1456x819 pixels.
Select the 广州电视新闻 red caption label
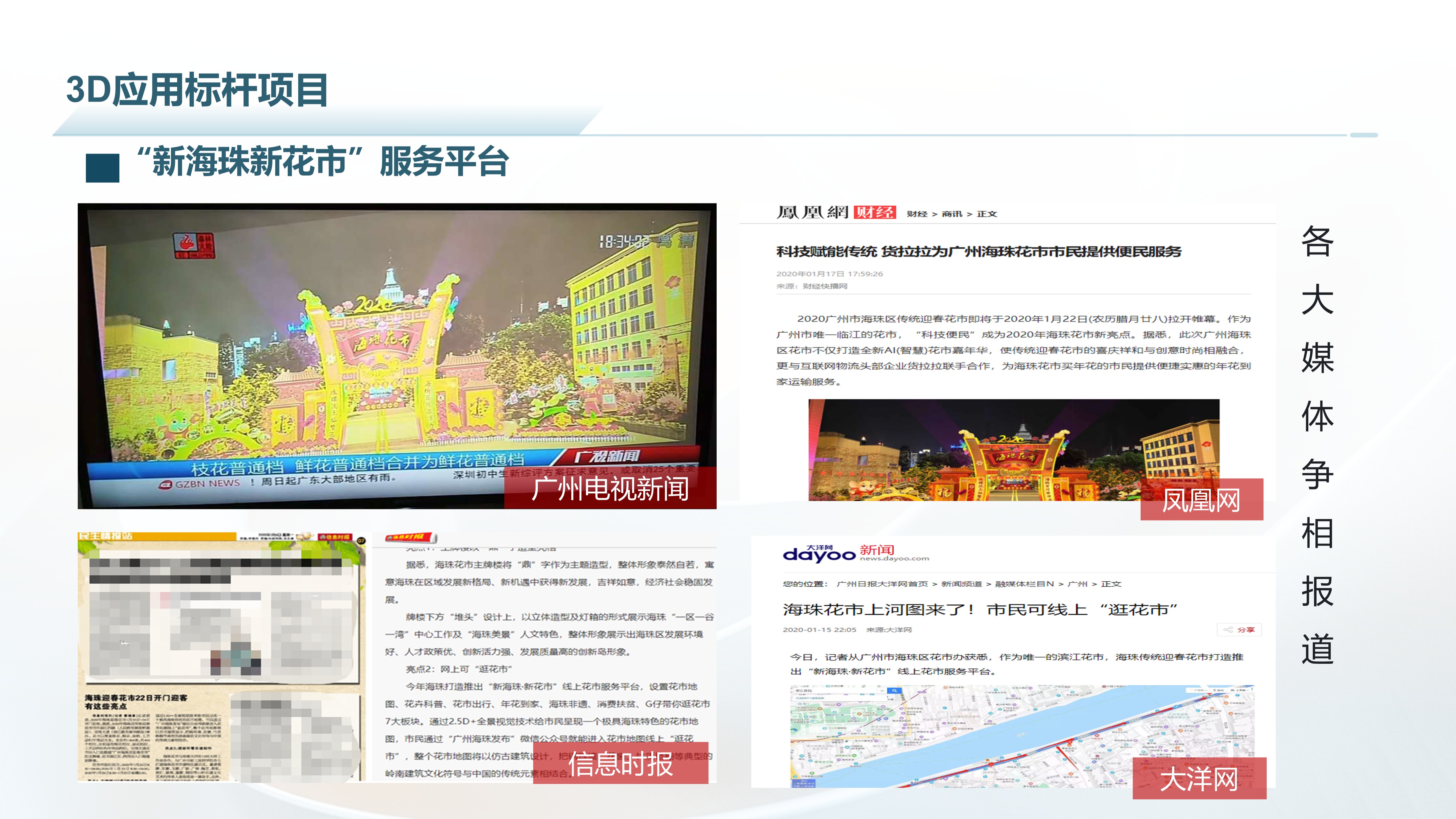(610, 488)
